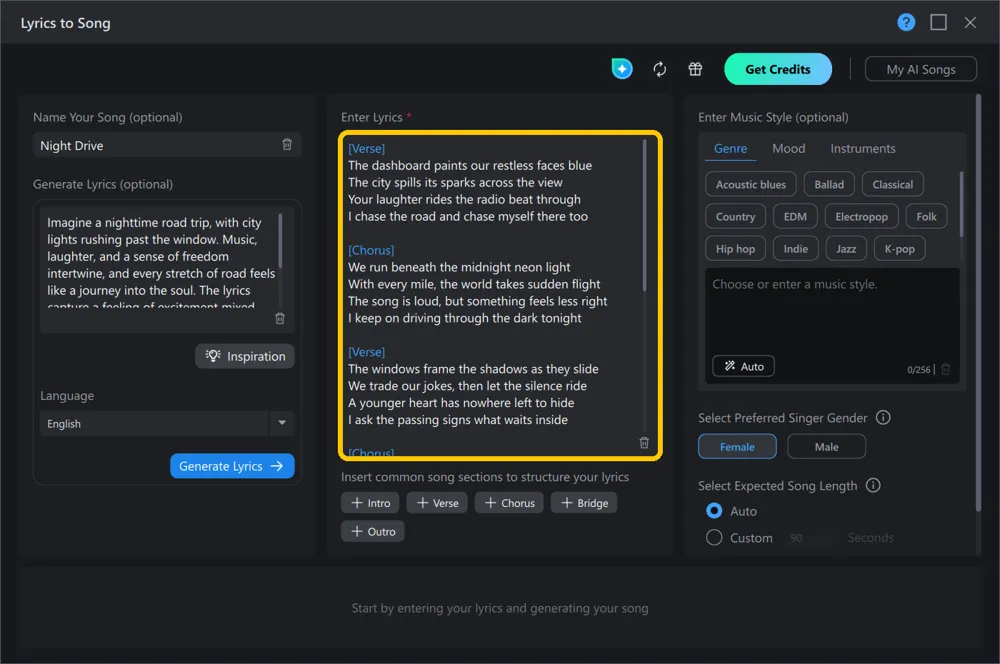Clear the entered lyrics with trash icon
This screenshot has width=1000, height=664.
point(644,443)
